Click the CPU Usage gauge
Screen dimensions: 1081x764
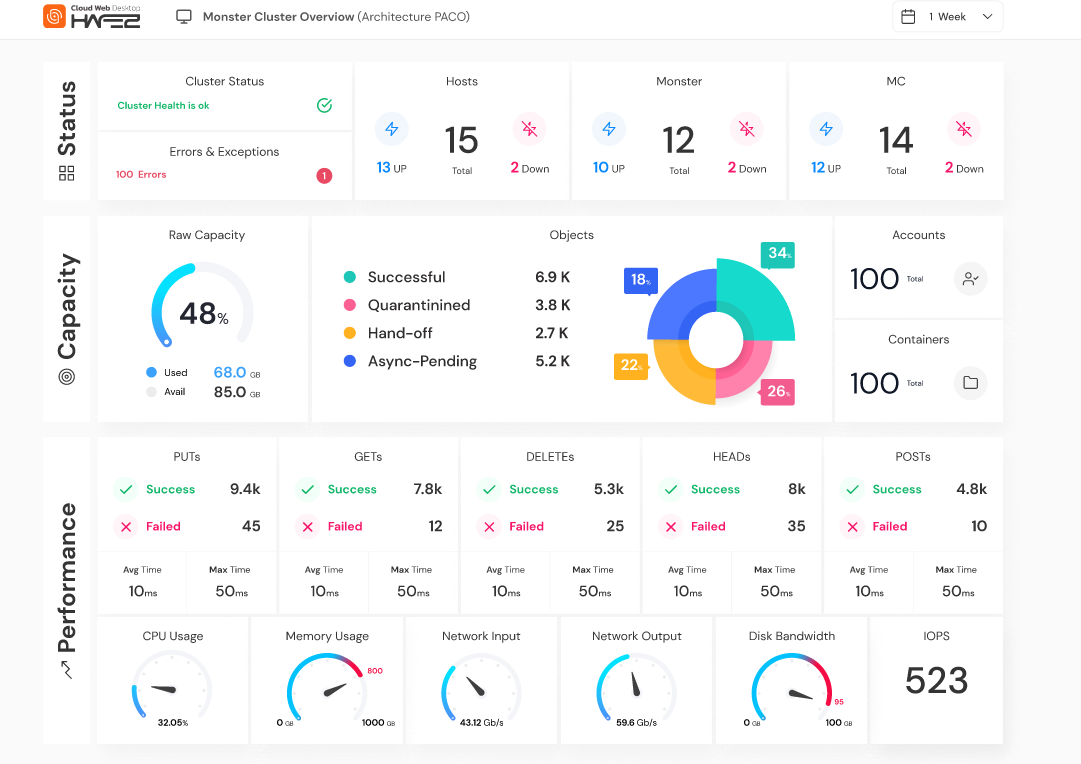click(172, 685)
